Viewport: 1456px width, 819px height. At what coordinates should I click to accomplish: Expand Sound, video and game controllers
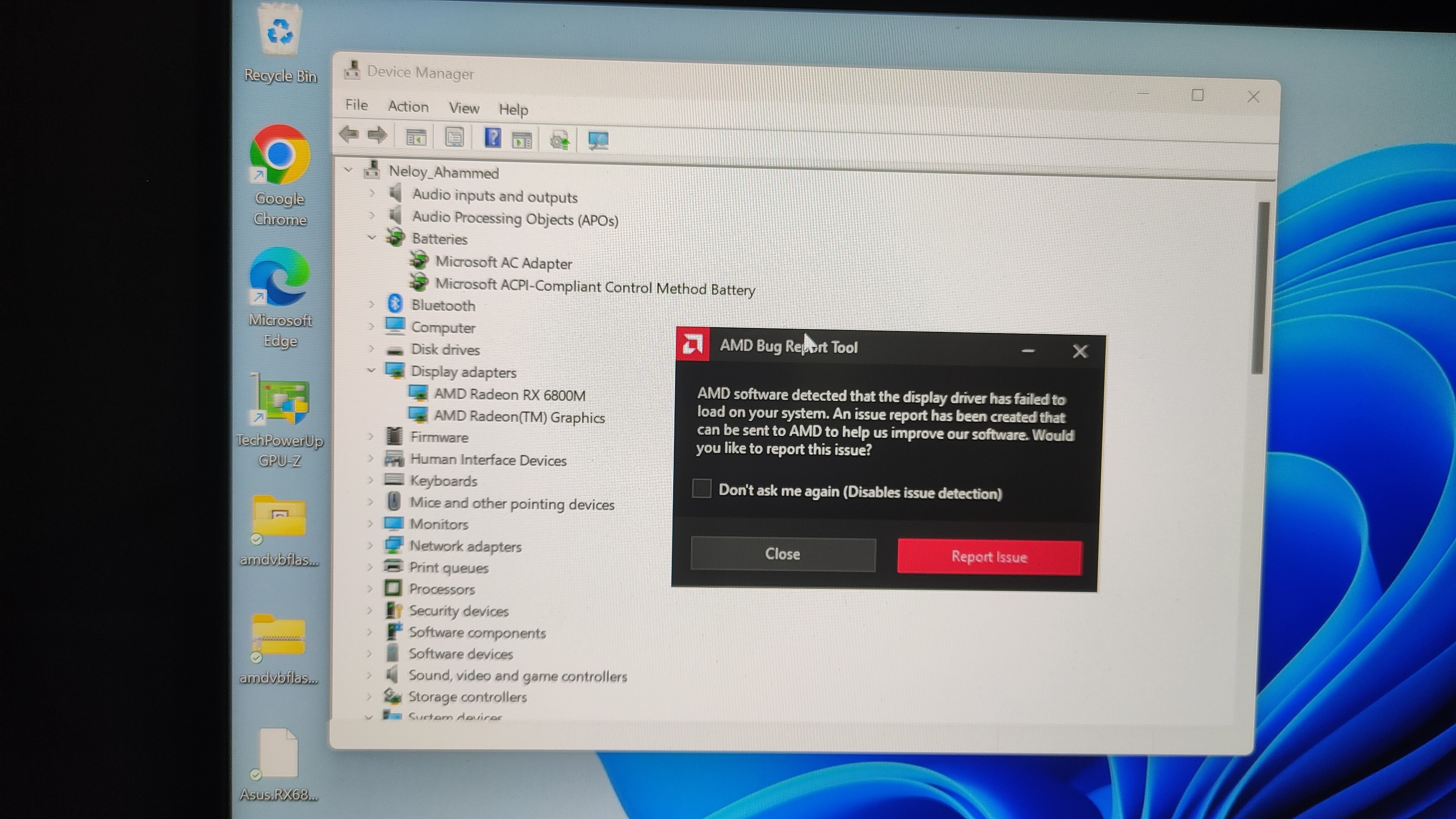[x=370, y=675]
